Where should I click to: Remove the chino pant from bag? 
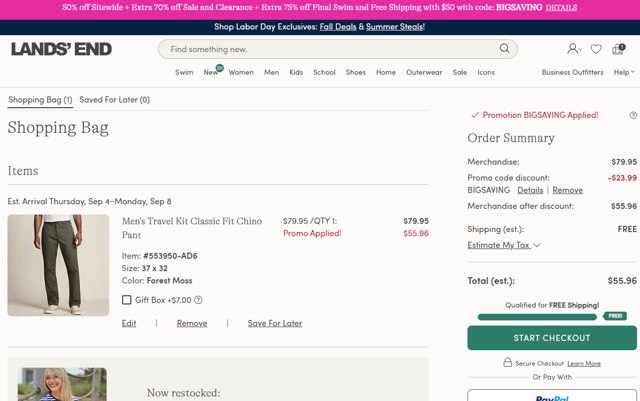point(192,323)
